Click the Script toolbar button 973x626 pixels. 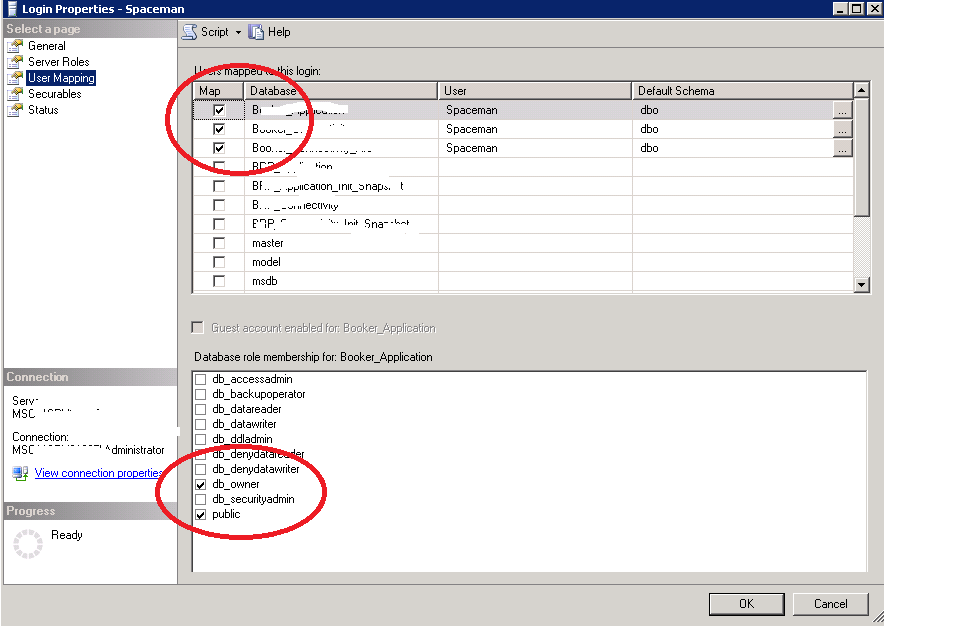205,32
